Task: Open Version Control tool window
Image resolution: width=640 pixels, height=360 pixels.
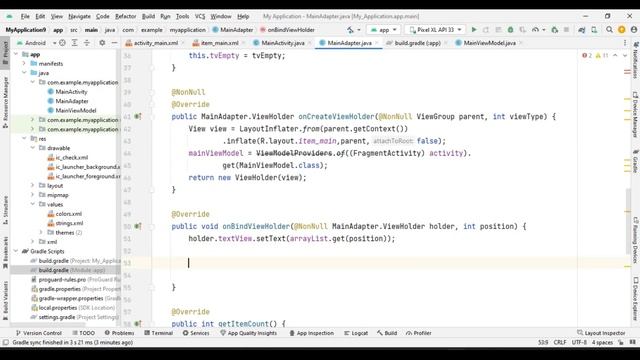Action: [38, 333]
